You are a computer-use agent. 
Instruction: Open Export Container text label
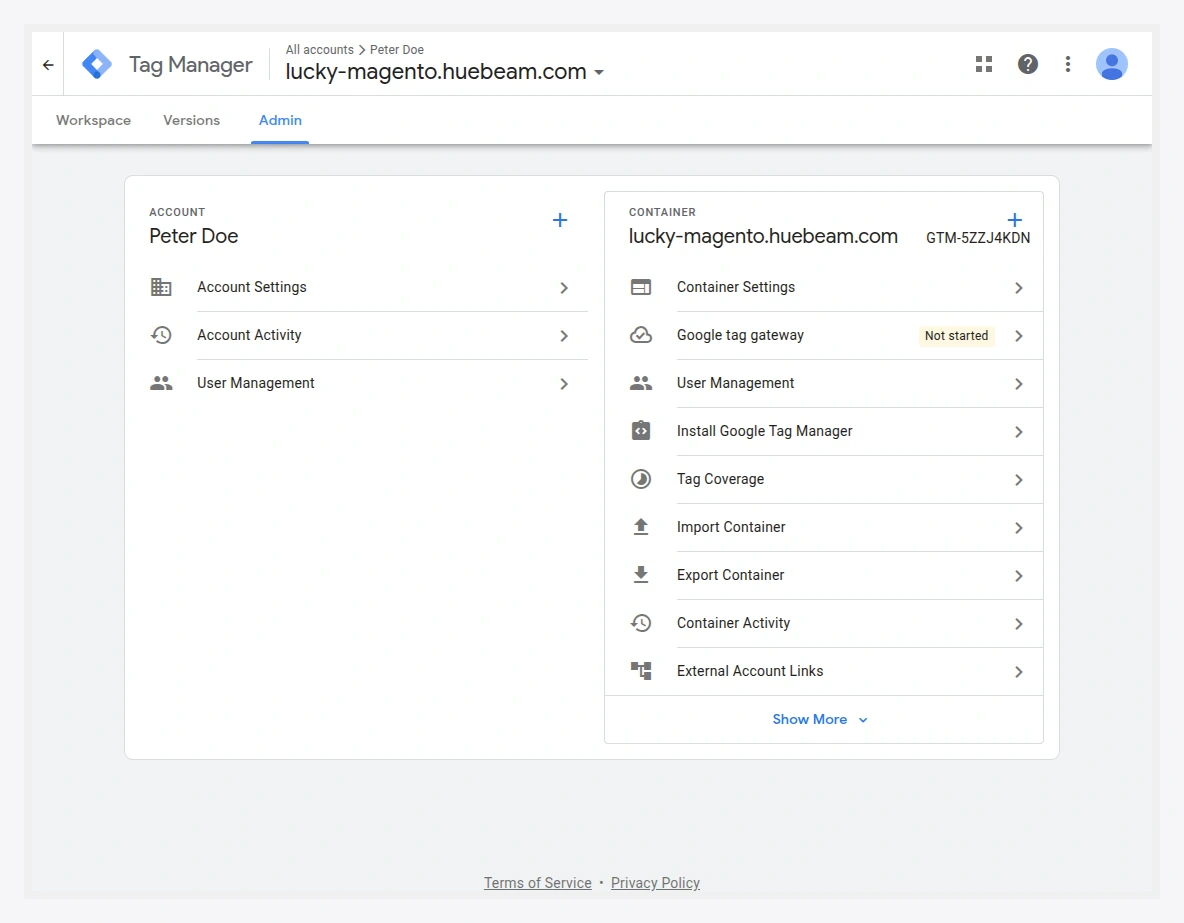tap(730, 575)
